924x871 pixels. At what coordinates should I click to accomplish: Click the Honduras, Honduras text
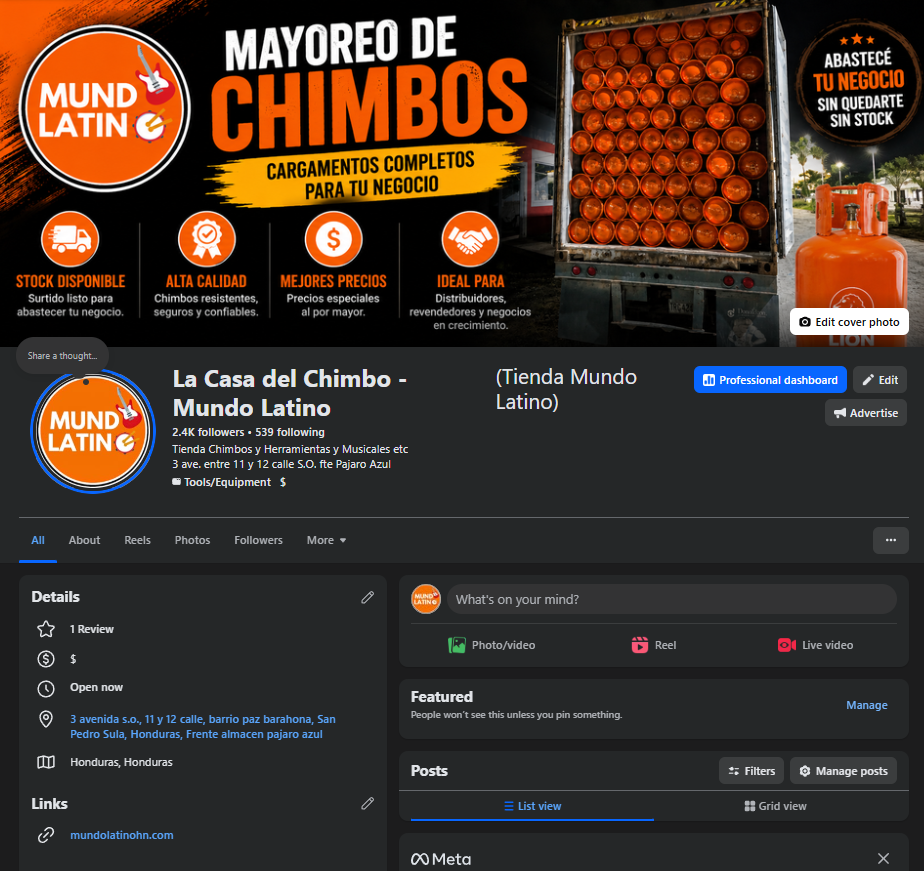pos(121,763)
